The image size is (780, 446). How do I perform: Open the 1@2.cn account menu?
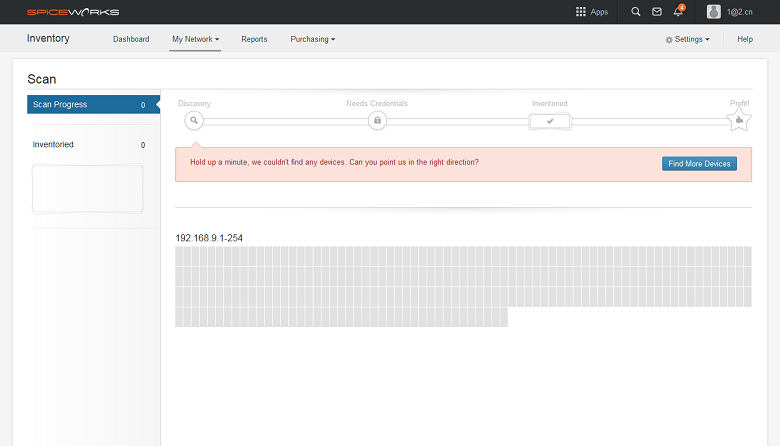pyautogui.click(x=740, y=12)
